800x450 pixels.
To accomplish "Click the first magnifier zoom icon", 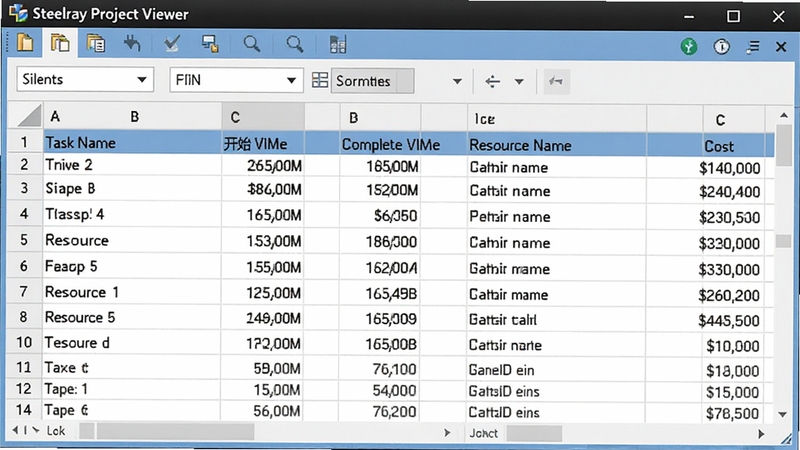I will [x=252, y=44].
